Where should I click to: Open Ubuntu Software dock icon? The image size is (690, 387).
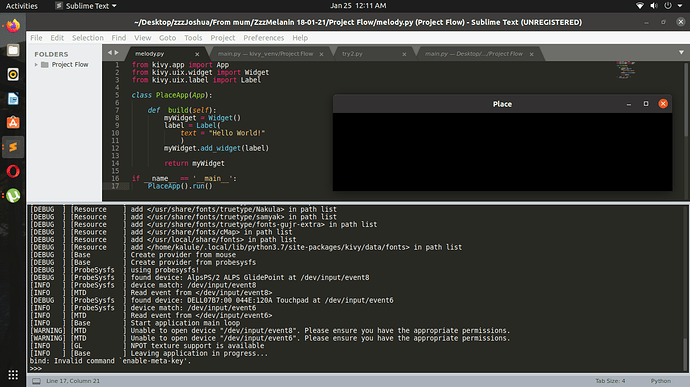[13, 123]
